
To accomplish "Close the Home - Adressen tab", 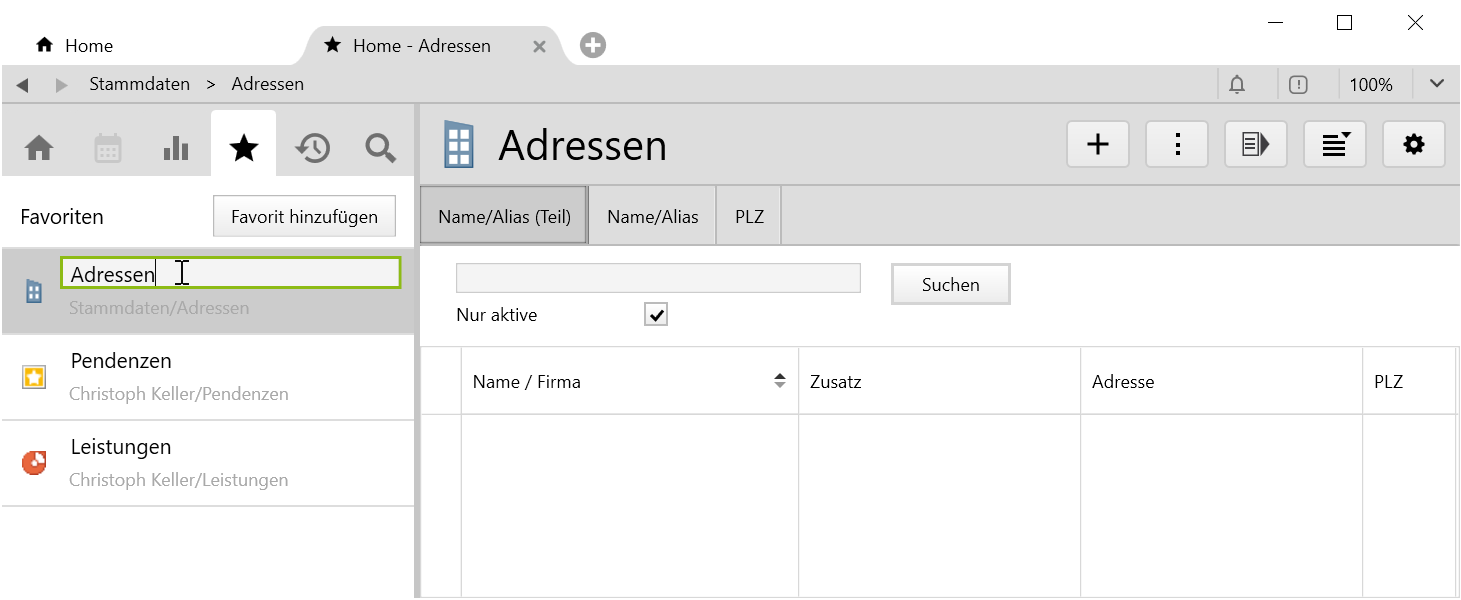I will coord(539,46).
